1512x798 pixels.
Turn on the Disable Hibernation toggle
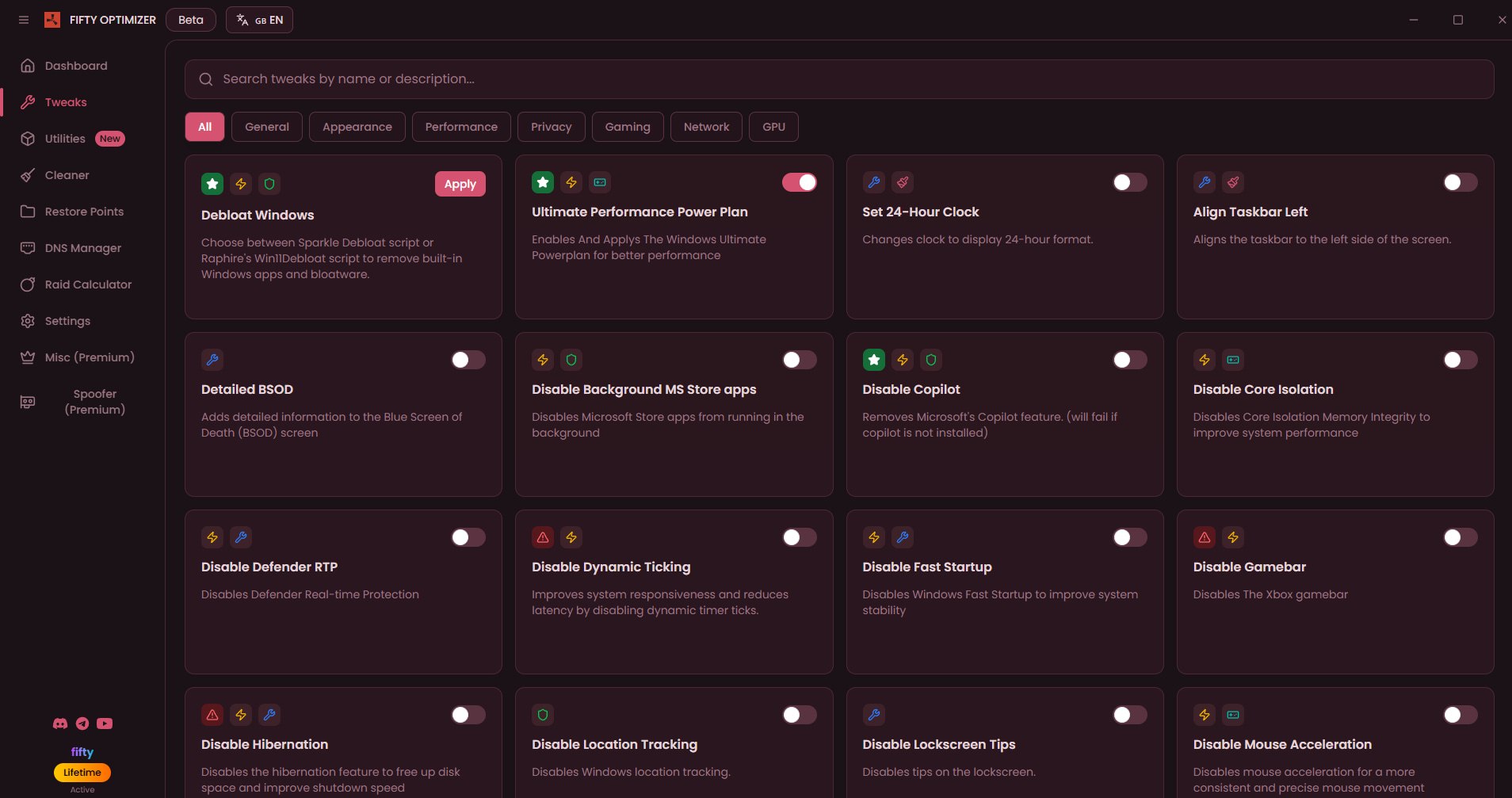point(468,715)
